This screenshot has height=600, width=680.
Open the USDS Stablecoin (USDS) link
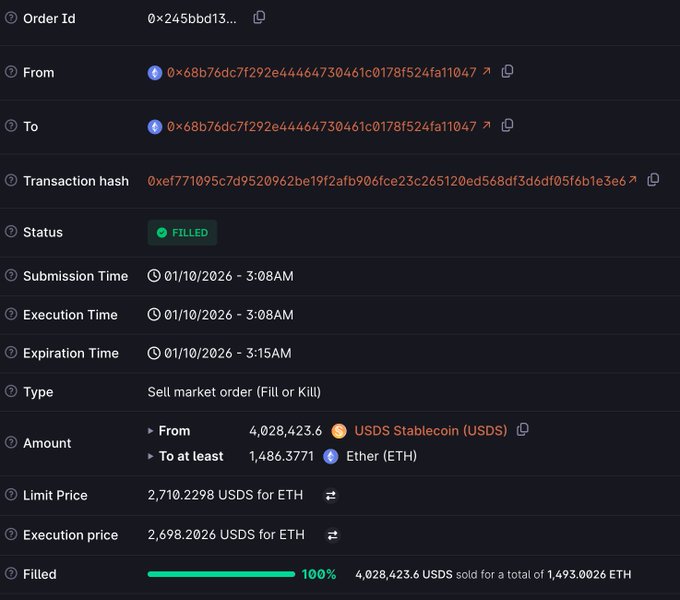(x=431, y=431)
